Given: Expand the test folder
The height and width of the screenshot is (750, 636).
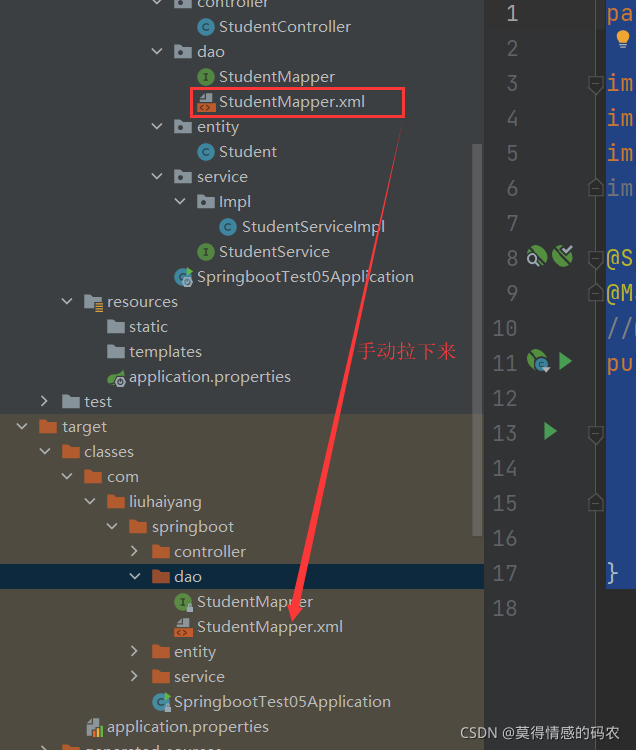Looking at the screenshot, I should (44, 401).
